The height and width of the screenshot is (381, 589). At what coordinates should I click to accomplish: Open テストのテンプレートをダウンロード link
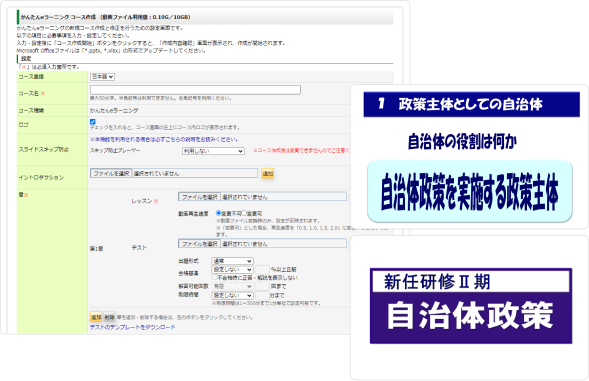(132, 327)
